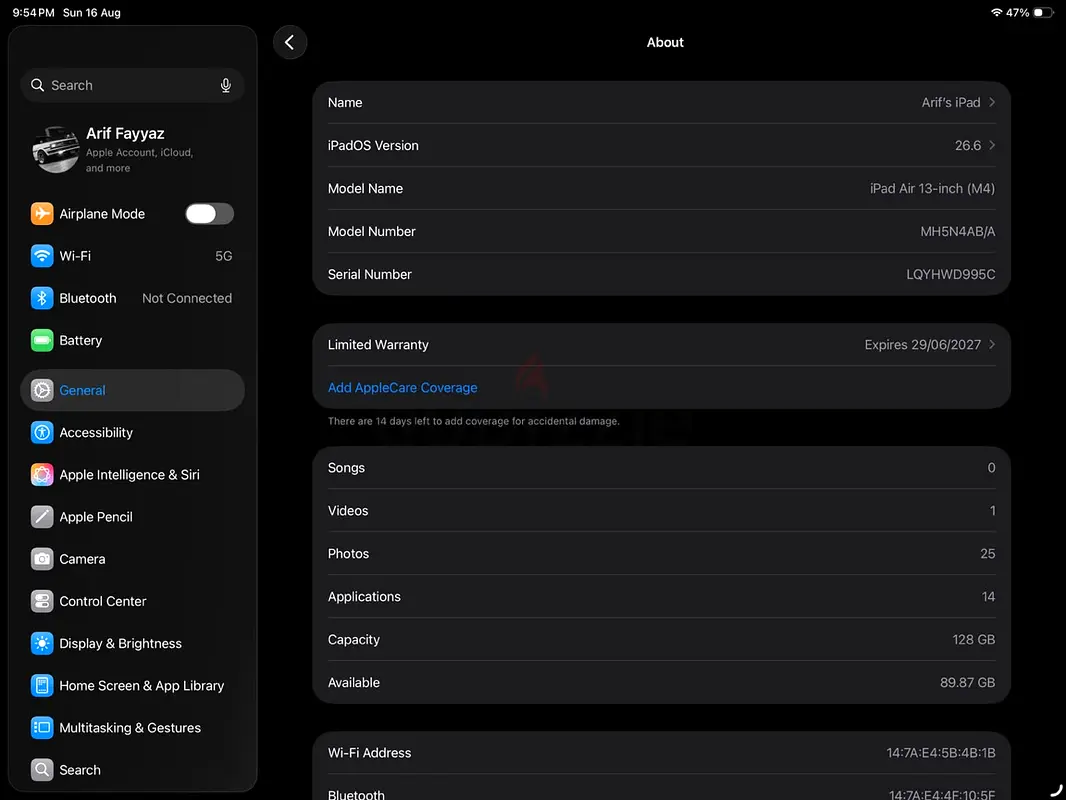Open Bluetooth settings in sidebar
The image size is (1066, 800).
133,298
